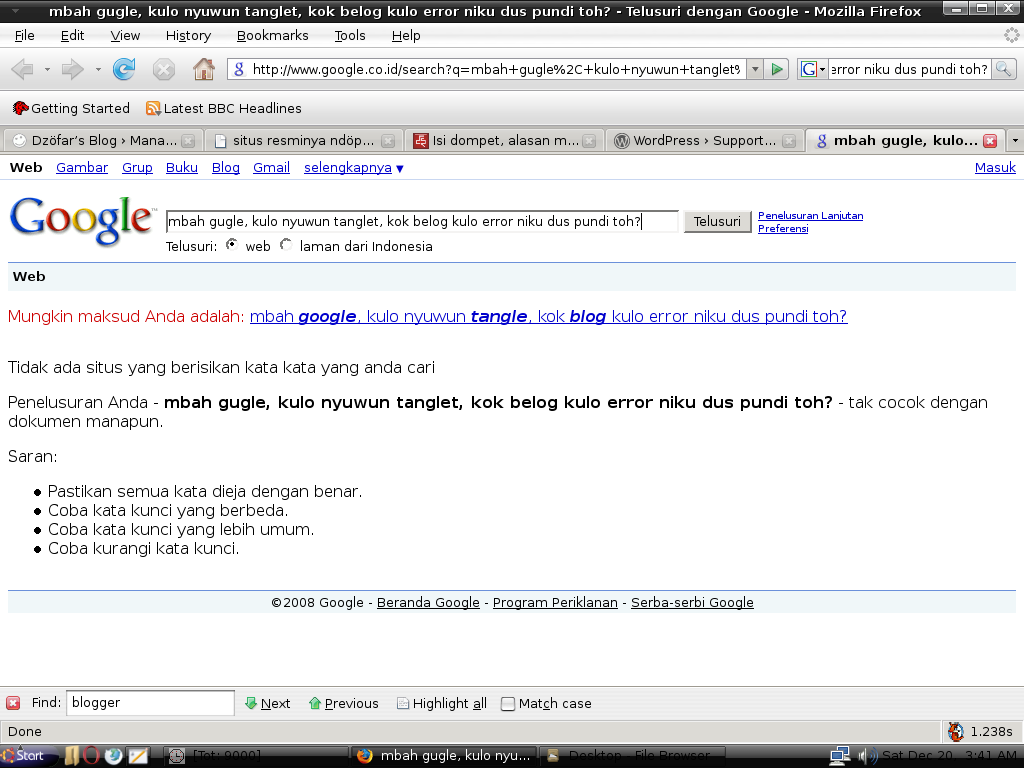The width and height of the screenshot is (1024, 768).
Task: Close the active mbah gugle tab
Action: click(990, 141)
